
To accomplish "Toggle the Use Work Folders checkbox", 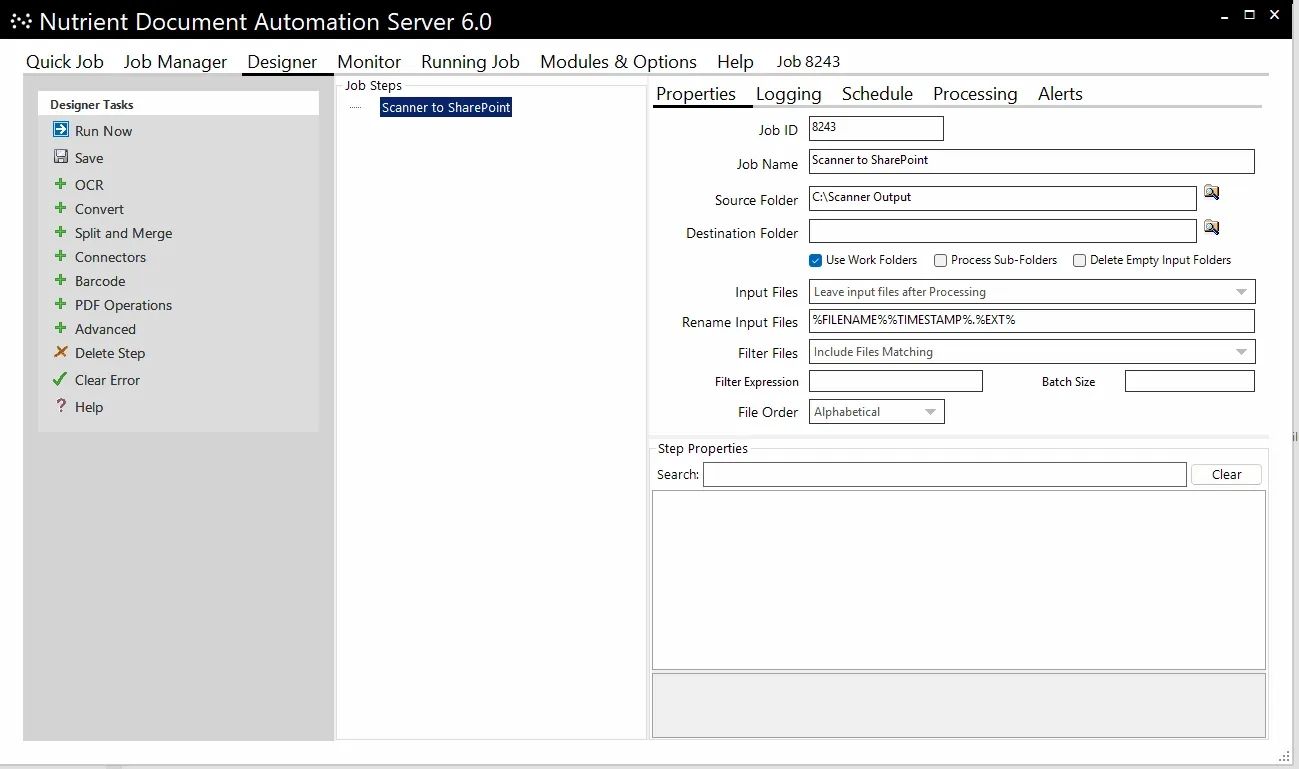I will click(x=816, y=260).
